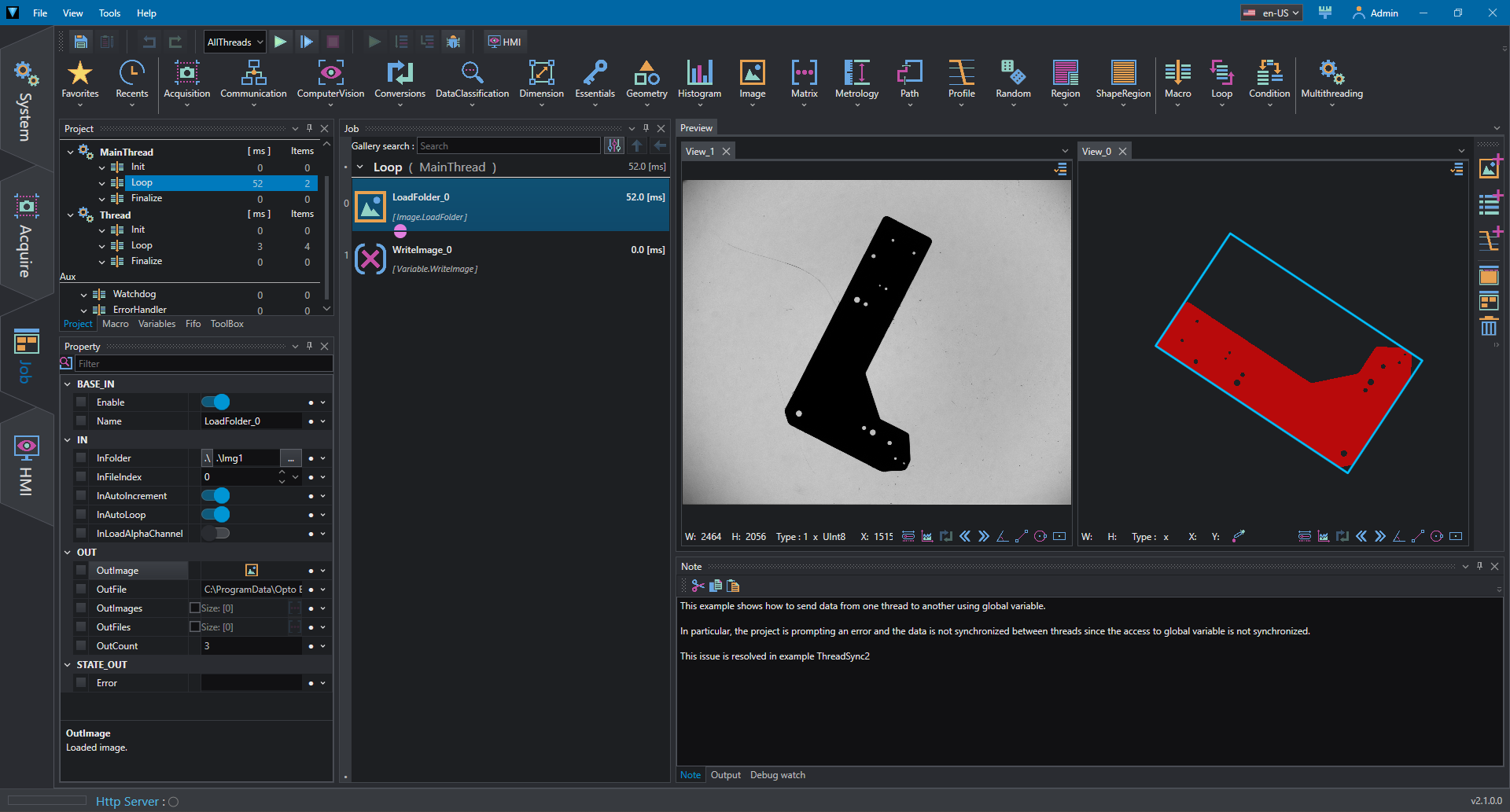Image resolution: width=1510 pixels, height=812 pixels.
Task: Open the Metrology tool group
Action: pos(856,79)
